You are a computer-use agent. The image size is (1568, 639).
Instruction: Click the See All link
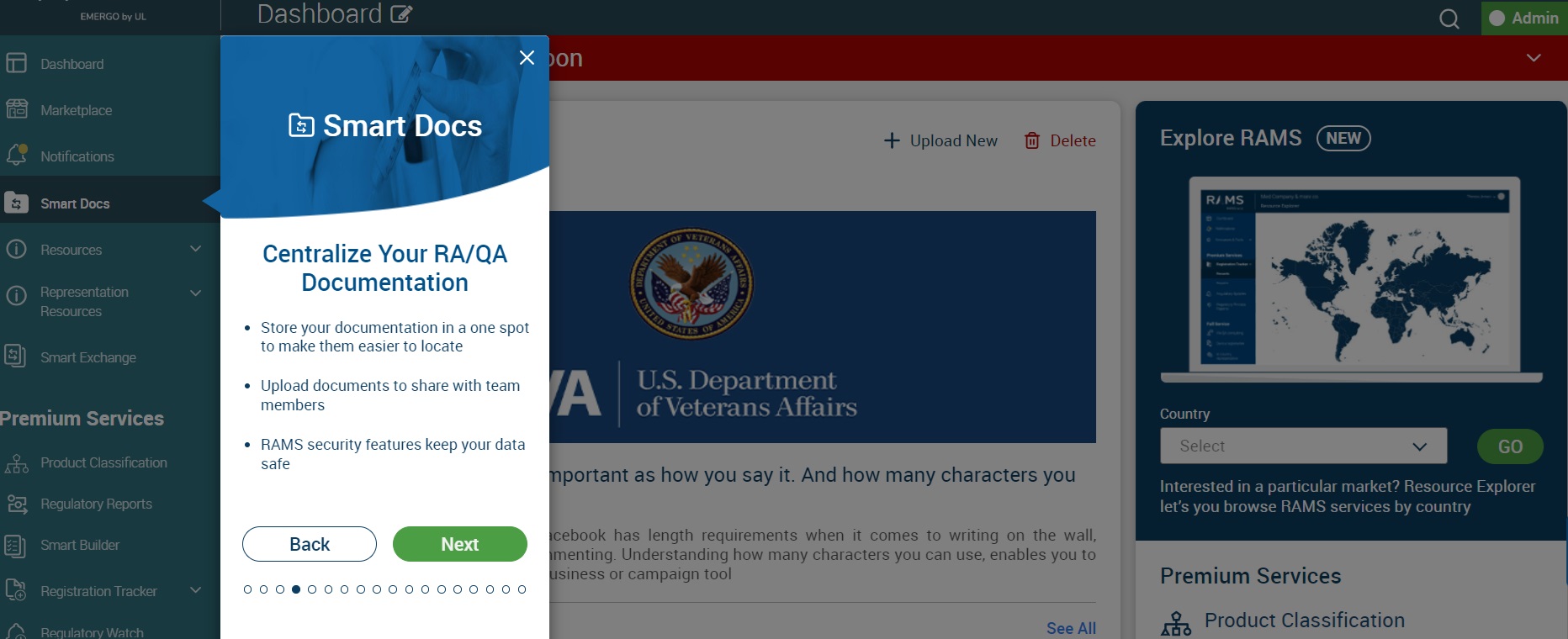click(x=1071, y=628)
